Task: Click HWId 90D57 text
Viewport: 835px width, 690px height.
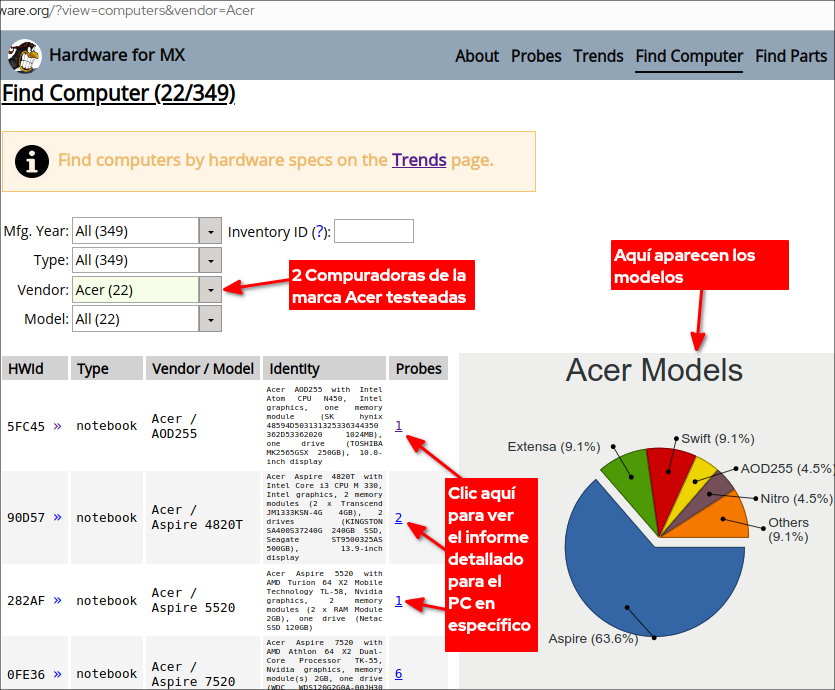Action: click(x=26, y=518)
